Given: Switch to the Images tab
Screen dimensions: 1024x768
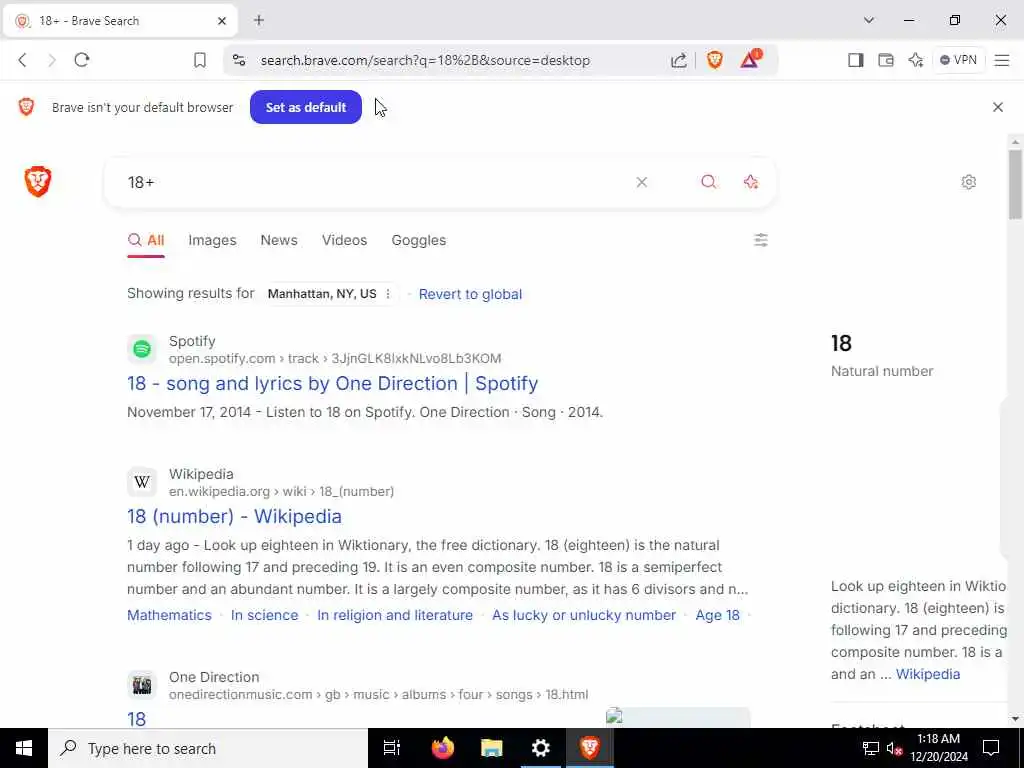Looking at the screenshot, I should click(x=212, y=240).
